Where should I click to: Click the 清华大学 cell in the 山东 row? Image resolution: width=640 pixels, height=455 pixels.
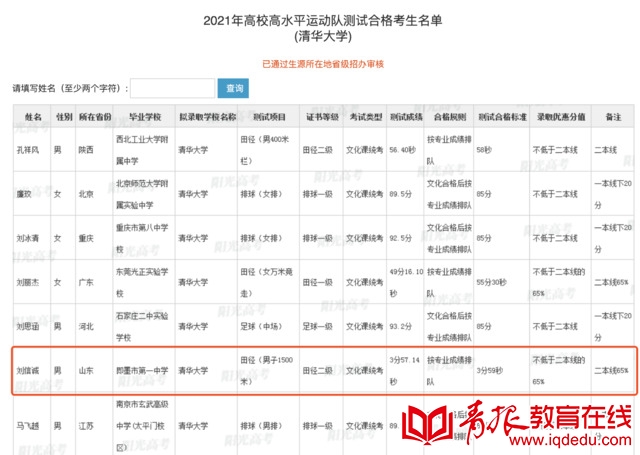point(193,371)
